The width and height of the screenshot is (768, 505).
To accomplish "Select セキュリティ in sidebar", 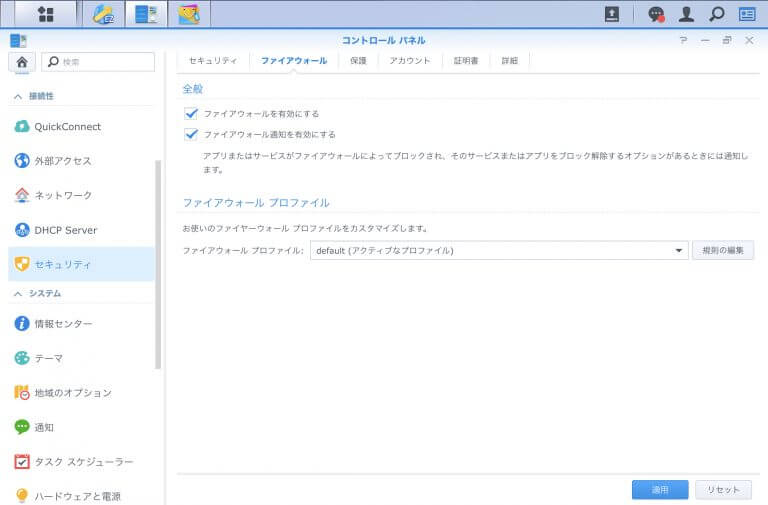I will pyautogui.click(x=81, y=264).
